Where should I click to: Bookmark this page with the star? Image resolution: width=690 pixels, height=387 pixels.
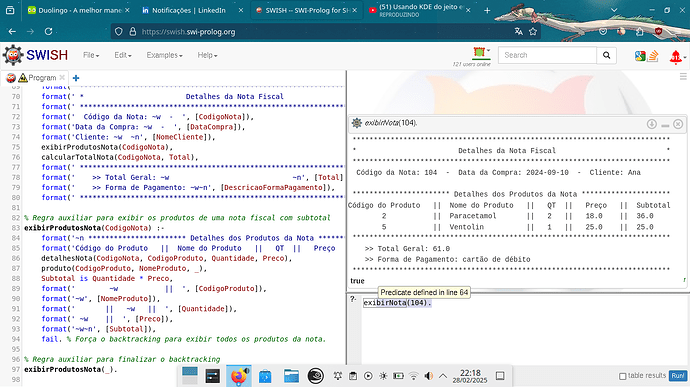(533, 31)
